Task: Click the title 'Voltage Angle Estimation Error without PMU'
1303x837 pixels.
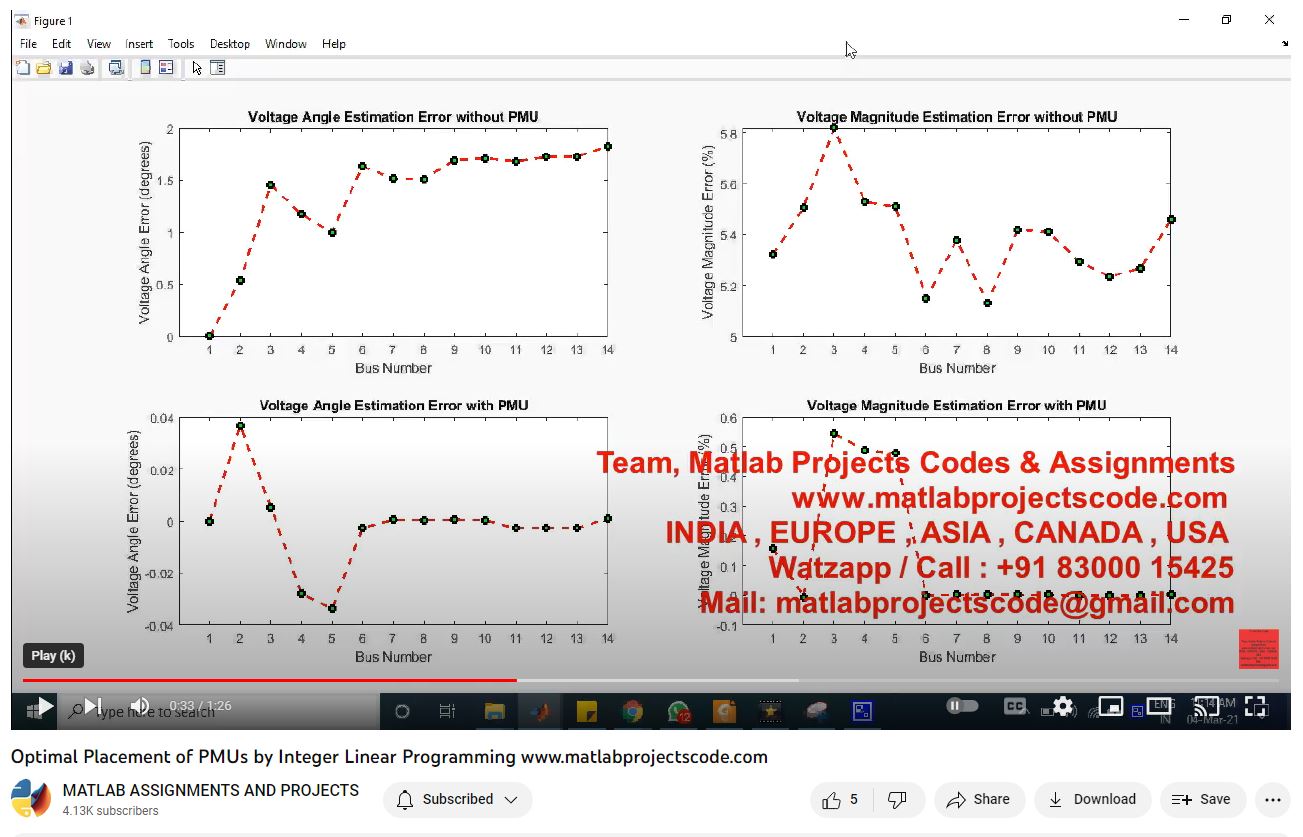Action: pyautogui.click(x=393, y=117)
